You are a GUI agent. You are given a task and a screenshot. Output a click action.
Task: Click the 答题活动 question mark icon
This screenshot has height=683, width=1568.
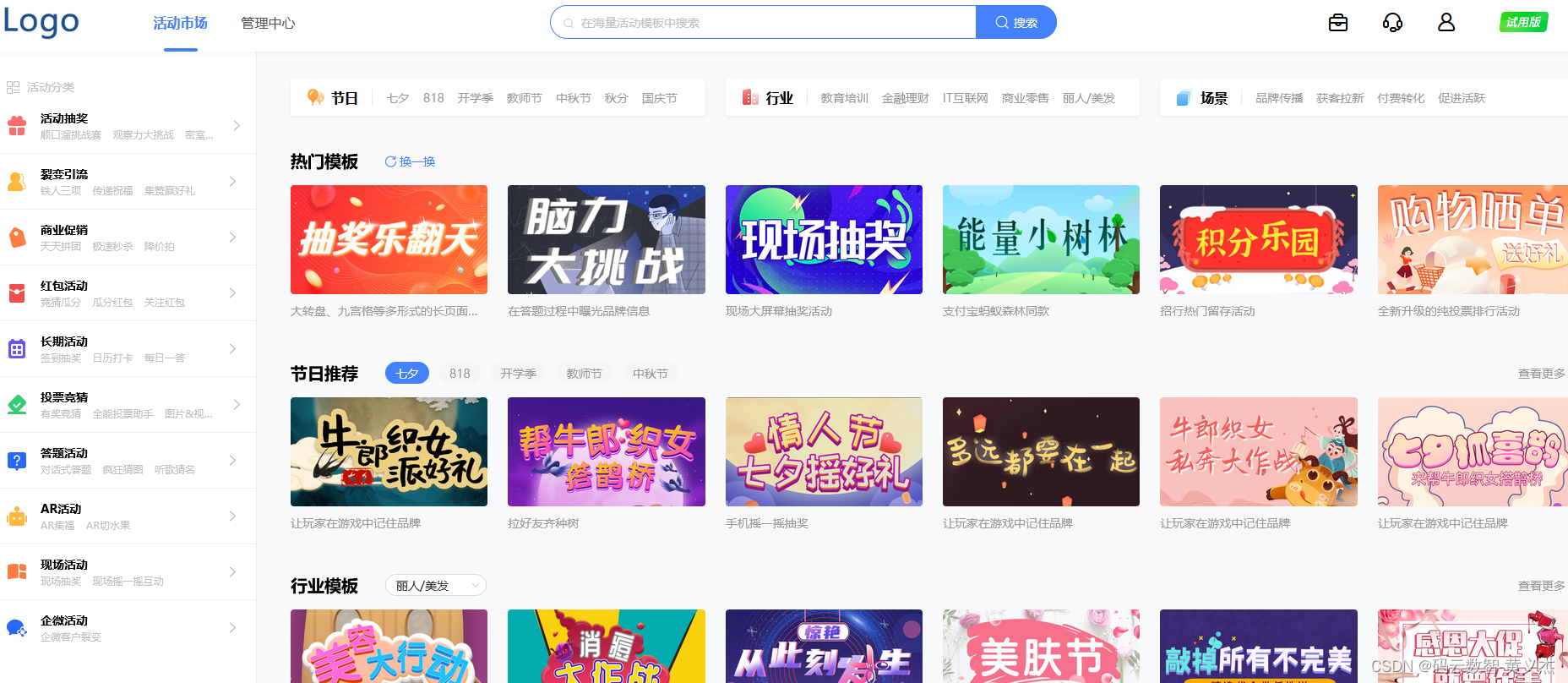click(x=17, y=461)
